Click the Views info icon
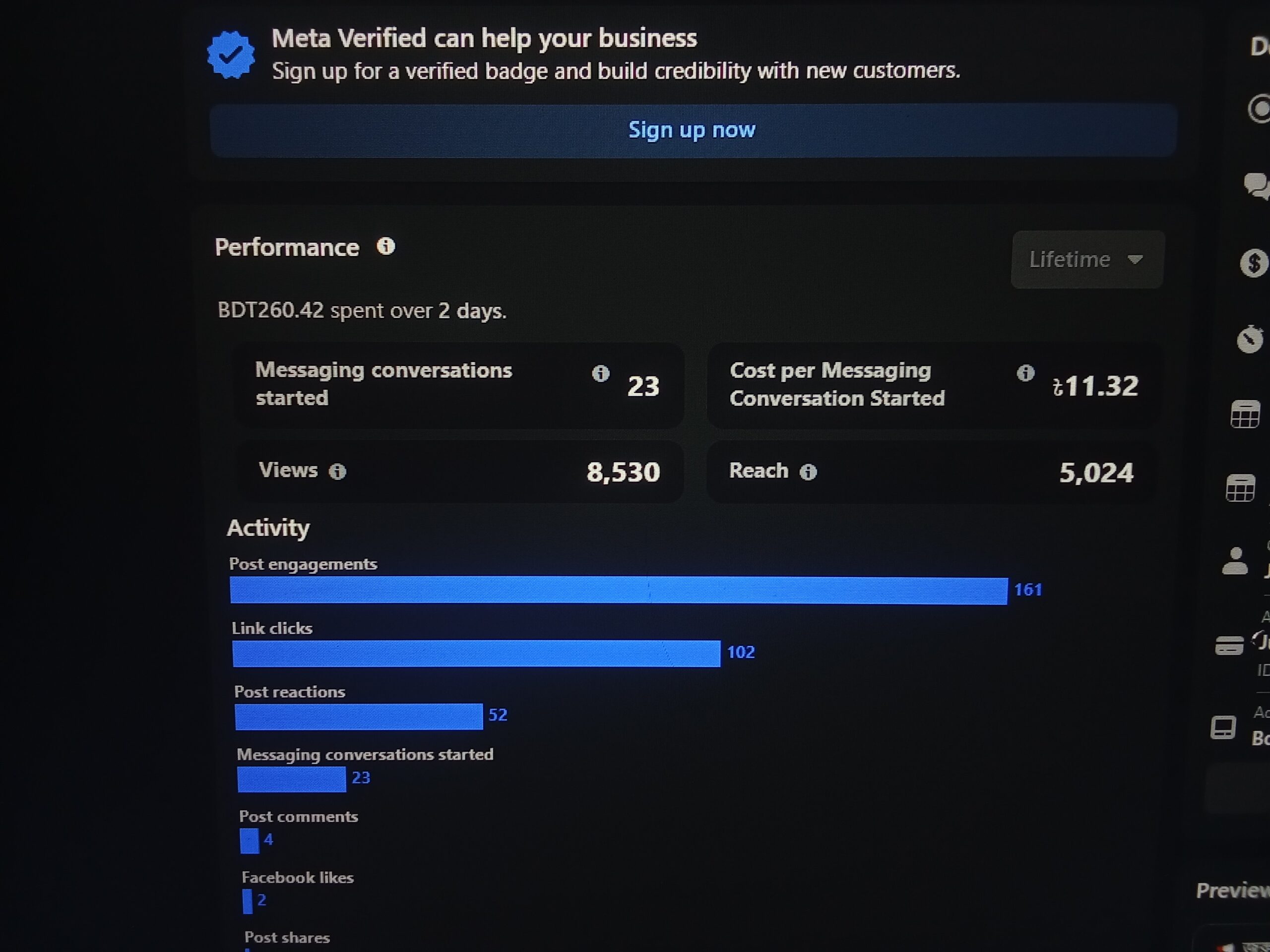This screenshot has width=1270, height=952. tap(338, 472)
